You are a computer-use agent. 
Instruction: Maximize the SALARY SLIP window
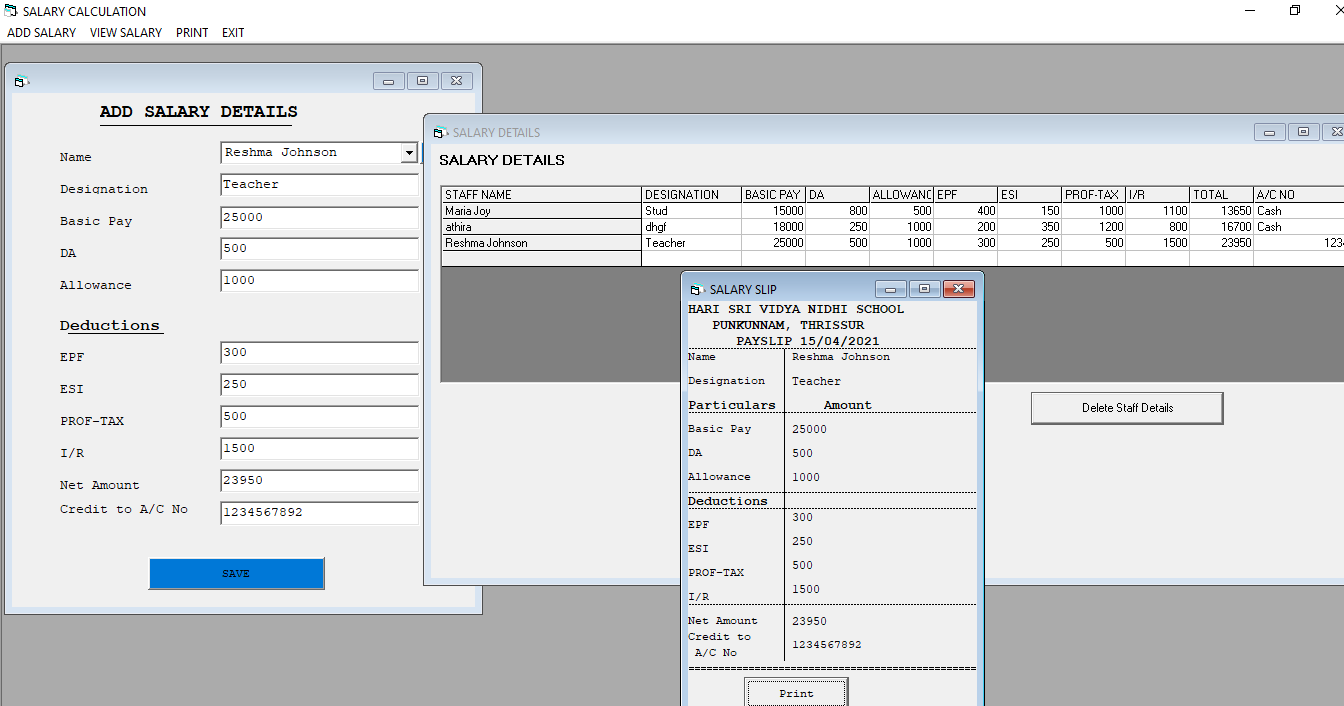(924, 289)
